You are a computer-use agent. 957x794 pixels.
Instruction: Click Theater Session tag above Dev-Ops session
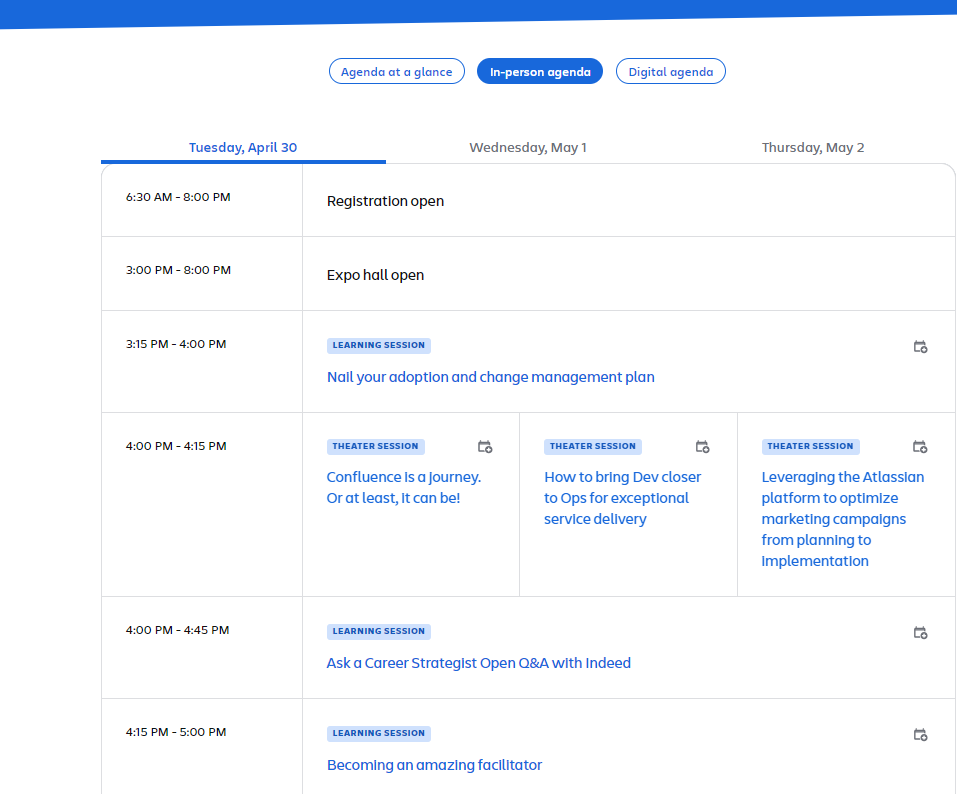tap(593, 446)
